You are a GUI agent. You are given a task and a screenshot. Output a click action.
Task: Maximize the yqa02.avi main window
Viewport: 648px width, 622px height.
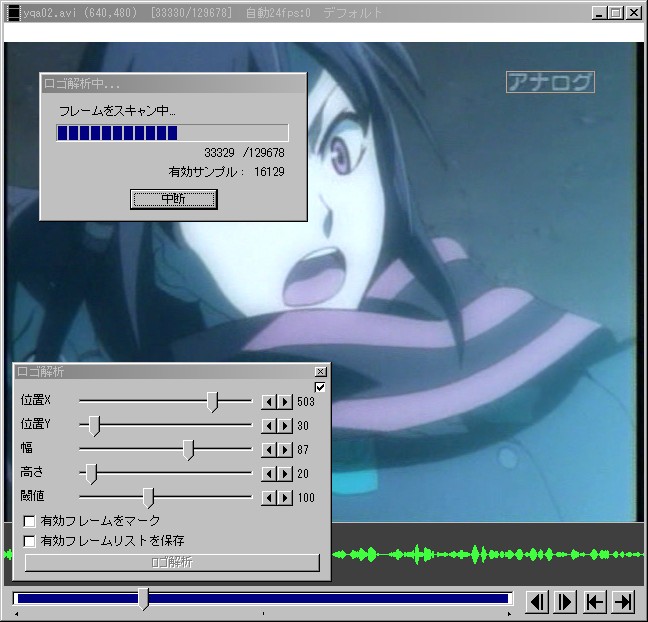pos(615,13)
